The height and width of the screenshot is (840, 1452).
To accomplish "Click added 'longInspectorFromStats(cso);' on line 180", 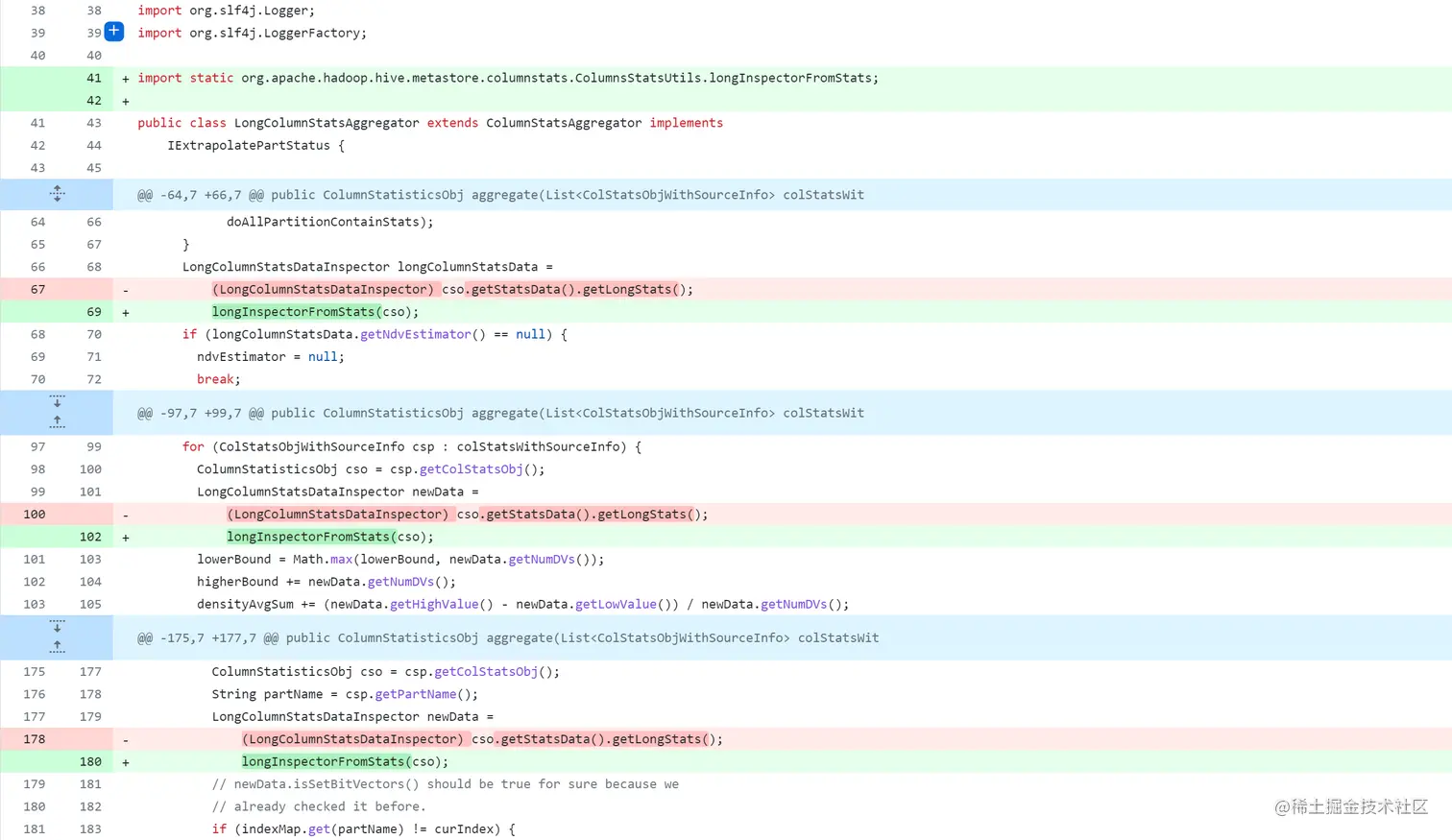I will 345,761.
